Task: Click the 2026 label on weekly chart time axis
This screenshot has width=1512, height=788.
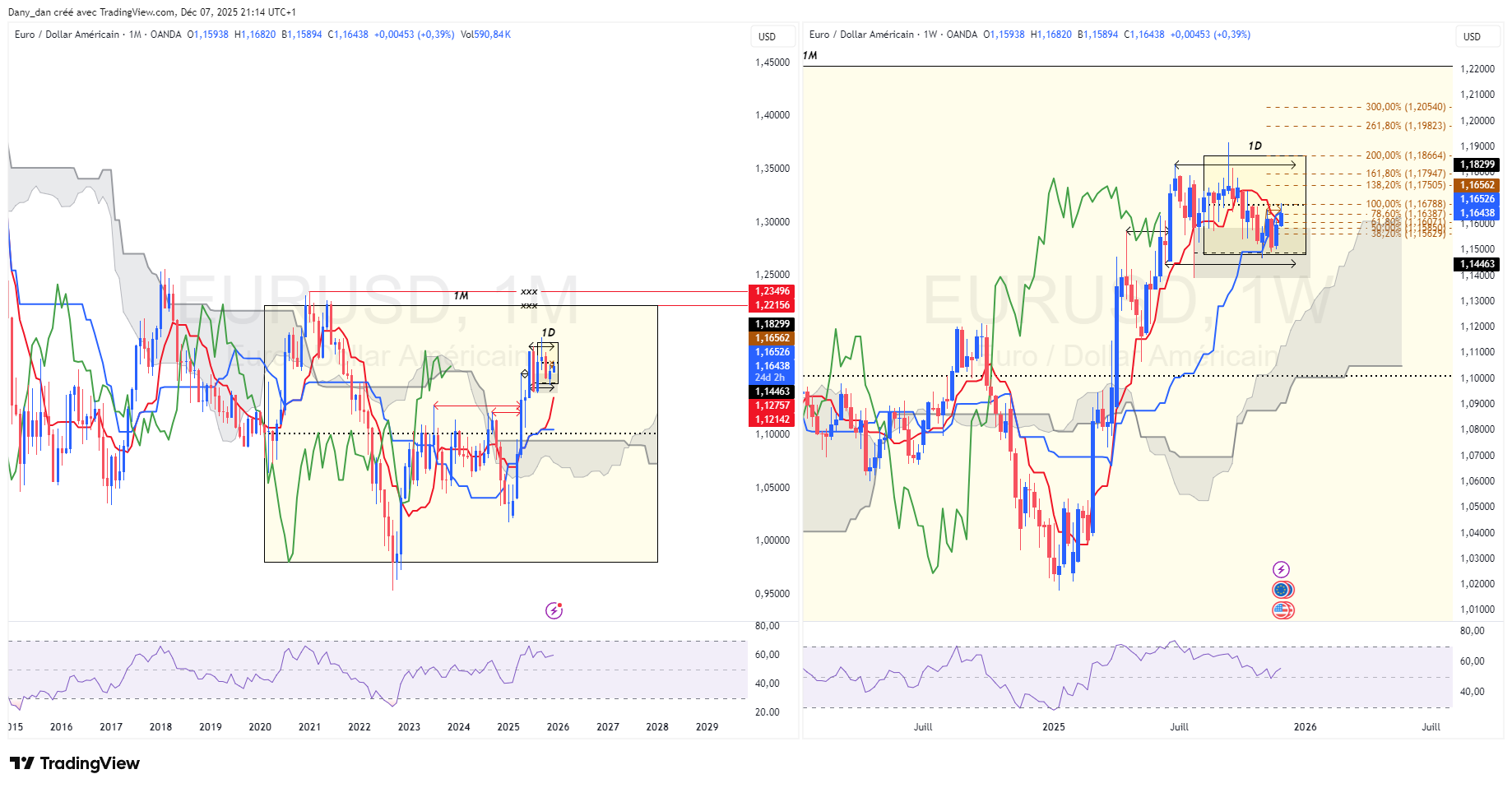Action: (x=1306, y=727)
